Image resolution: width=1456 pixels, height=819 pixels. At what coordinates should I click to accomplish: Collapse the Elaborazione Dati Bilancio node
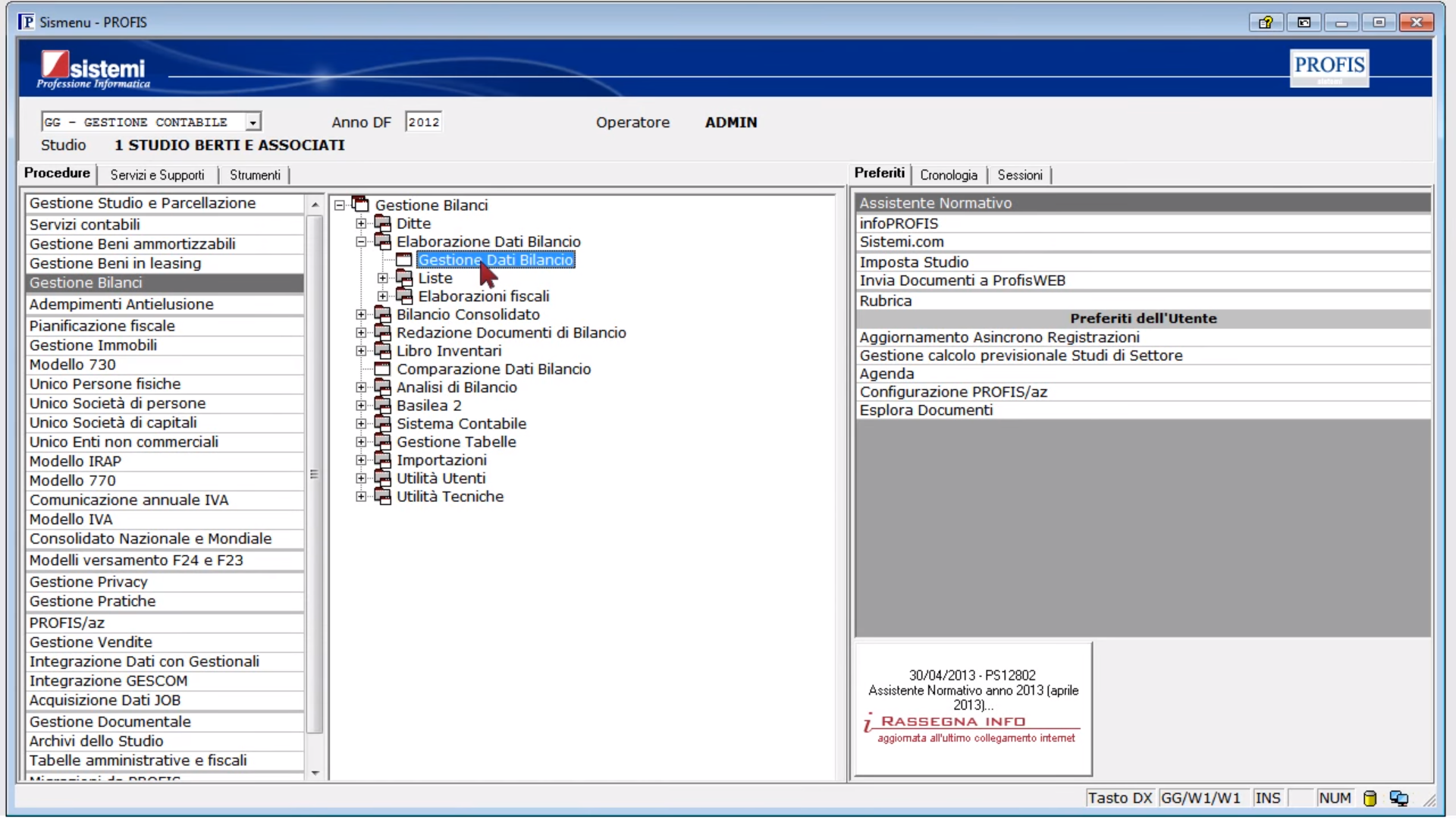(361, 242)
